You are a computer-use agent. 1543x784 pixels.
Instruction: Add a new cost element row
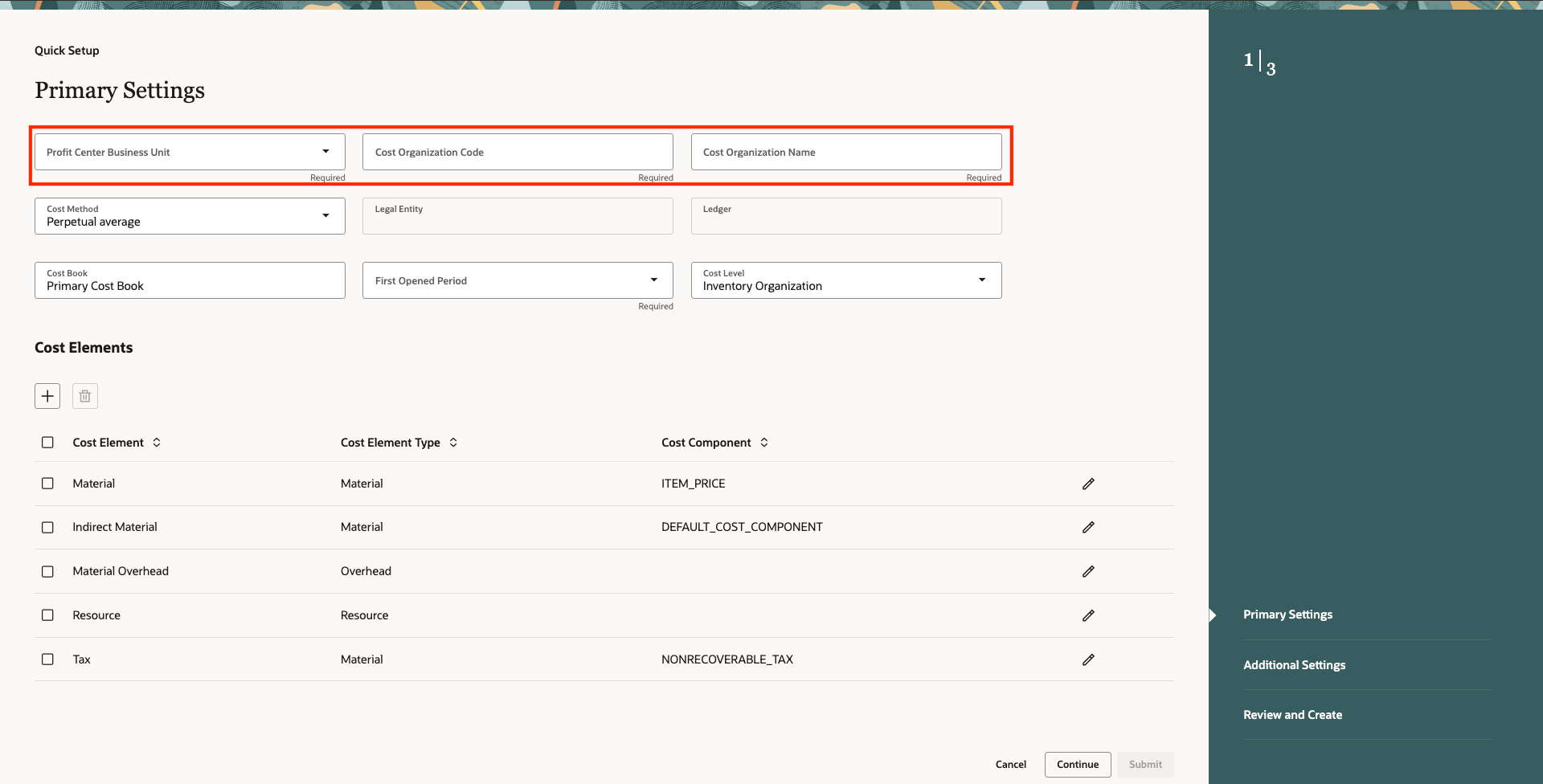[x=47, y=395]
